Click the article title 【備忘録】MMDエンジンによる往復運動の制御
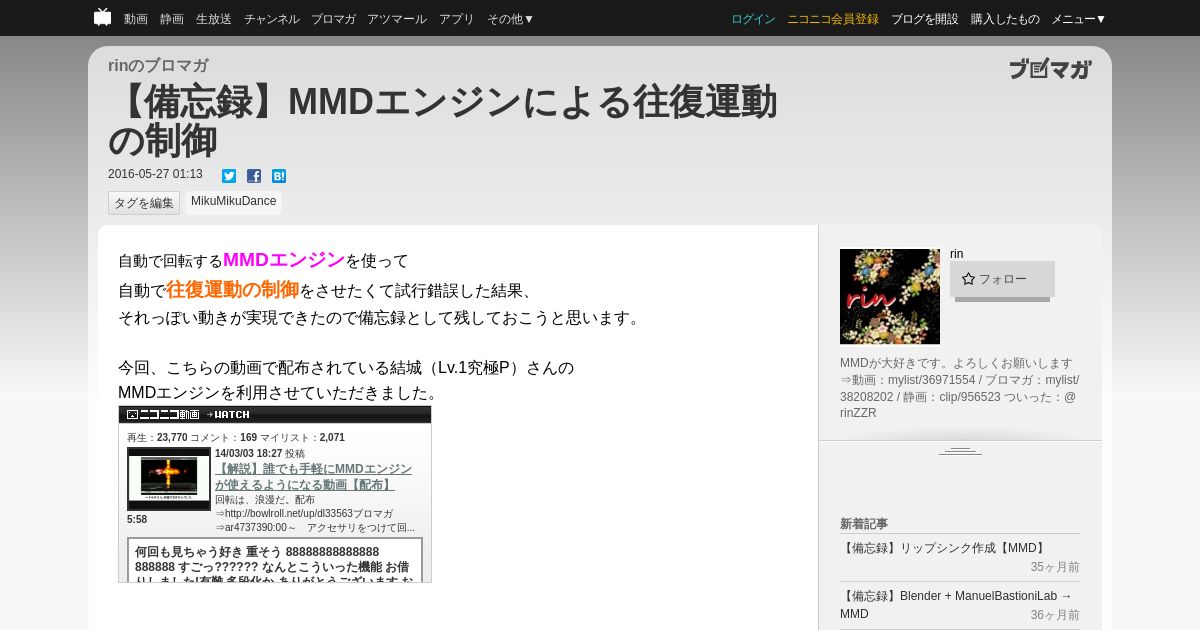The height and width of the screenshot is (630, 1200). [x=443, y=121]
